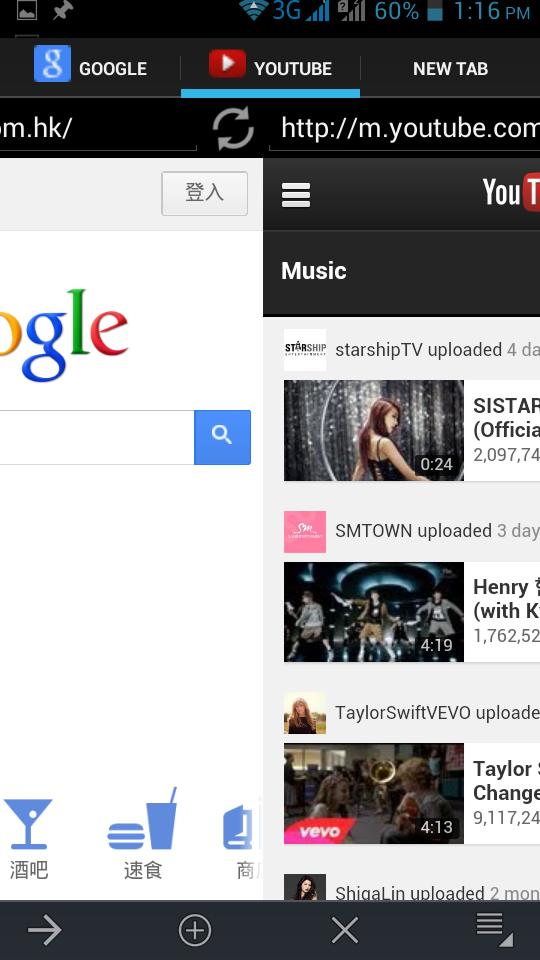
Task: Tap the m.youtube.com address bar
Action: coord(405,128)
